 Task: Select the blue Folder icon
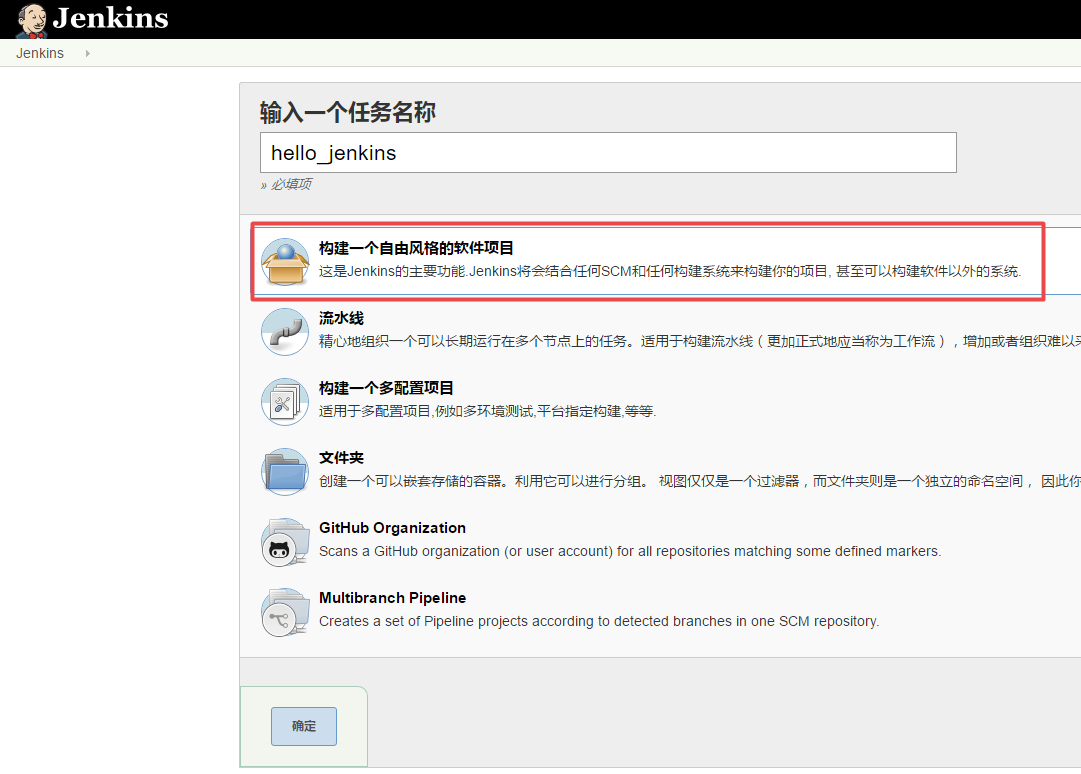click(285, 471)
